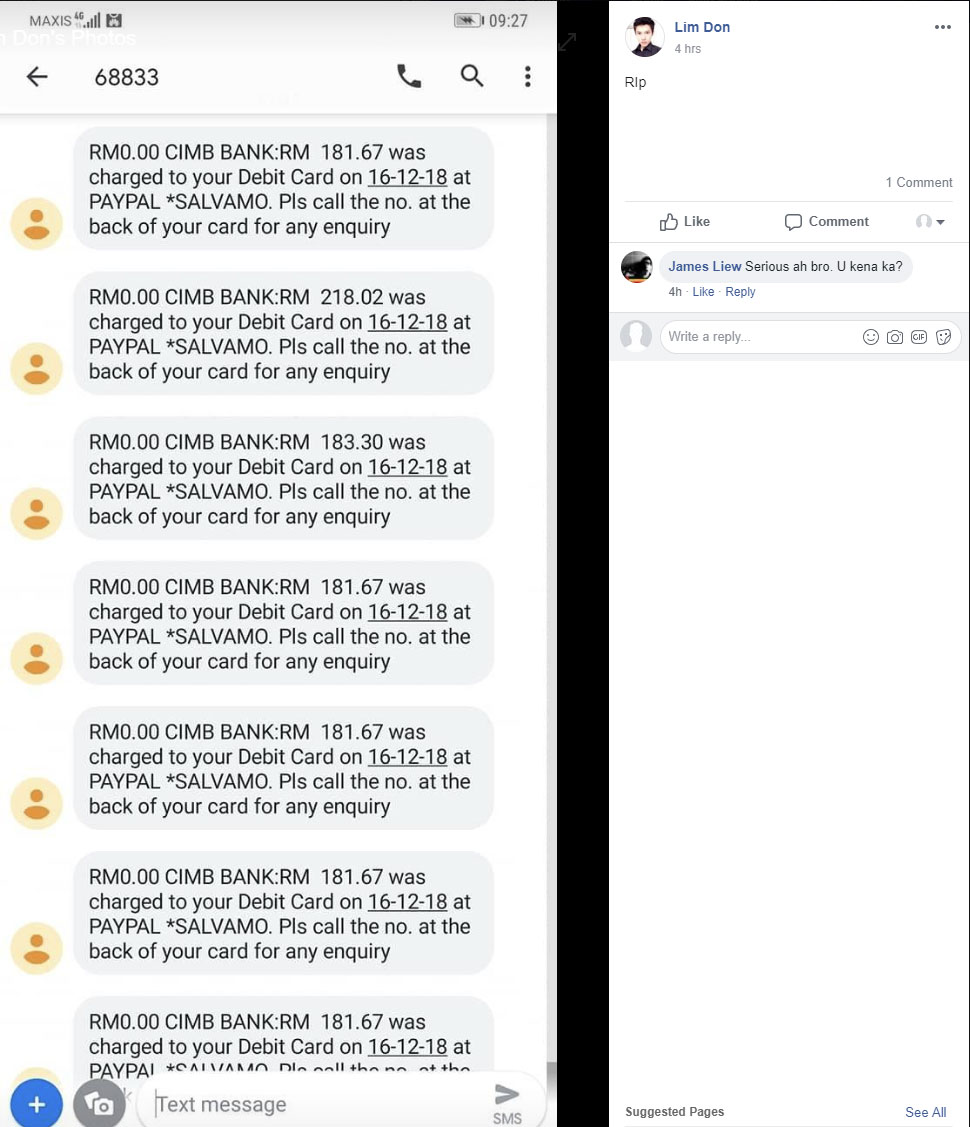Tap the back arrow in SMS header

click(37, 76)
